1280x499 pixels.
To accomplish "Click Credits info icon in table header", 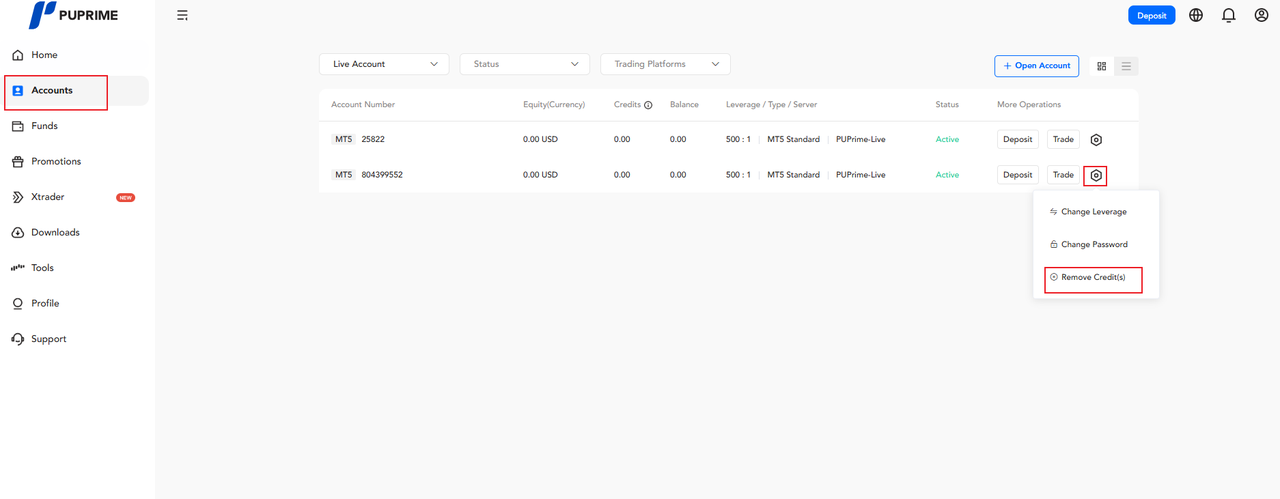I will 648,105.
